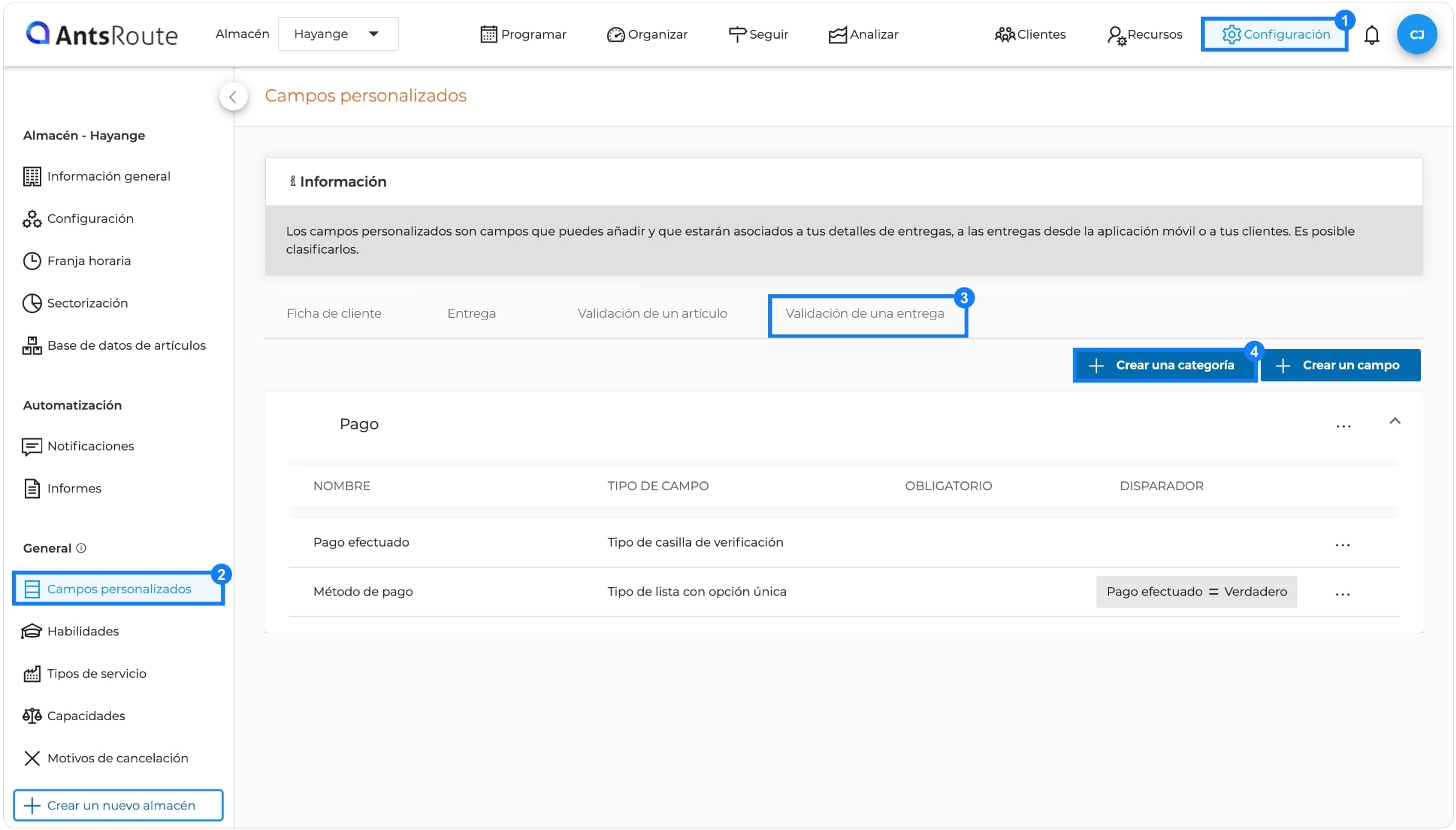
Task: Click the Pago category title
Action: 359,424
